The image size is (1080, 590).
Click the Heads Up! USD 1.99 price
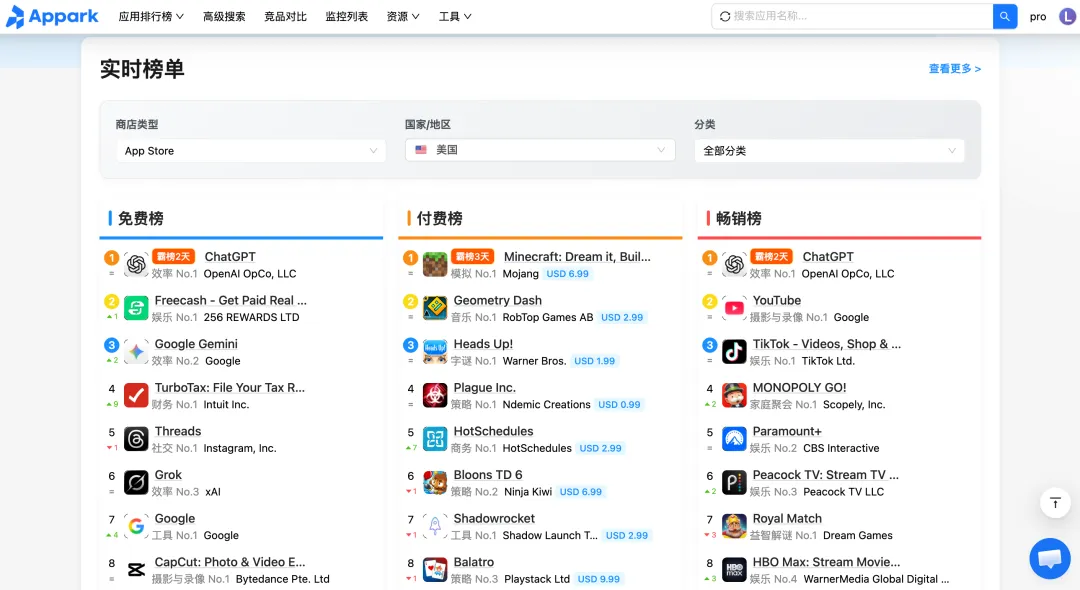594,361
